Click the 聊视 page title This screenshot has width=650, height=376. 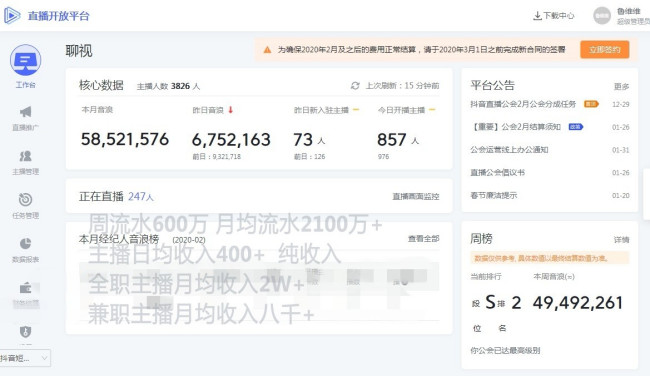(x=79, y=51)
